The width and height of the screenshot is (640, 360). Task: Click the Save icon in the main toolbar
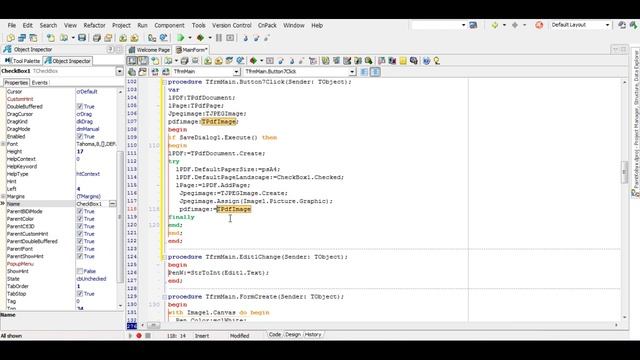pos(82,38)
